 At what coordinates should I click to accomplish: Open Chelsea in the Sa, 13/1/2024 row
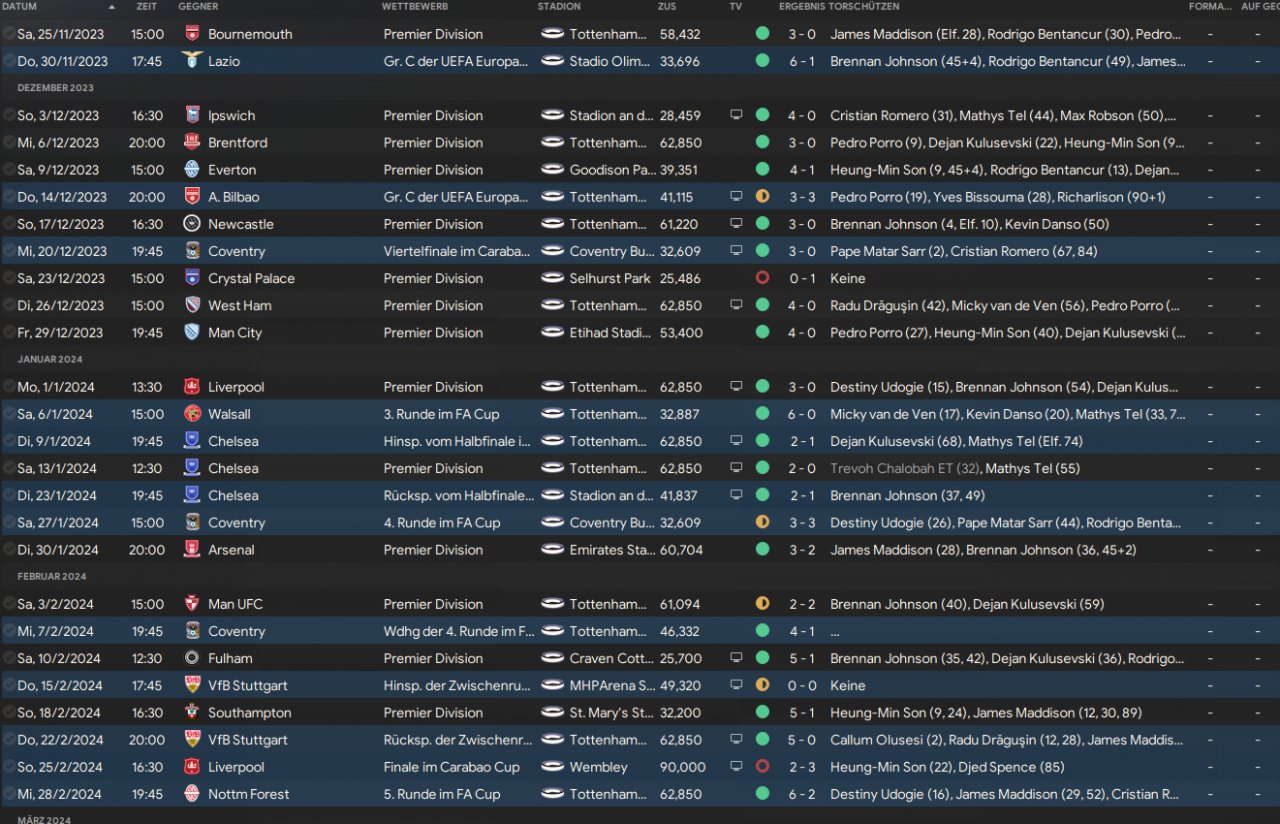(233, 468)
